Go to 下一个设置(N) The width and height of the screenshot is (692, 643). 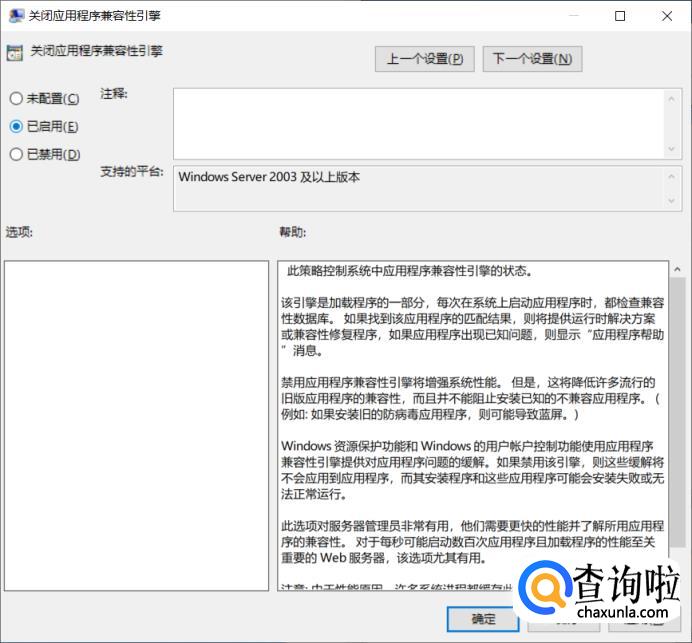[532, 59]
